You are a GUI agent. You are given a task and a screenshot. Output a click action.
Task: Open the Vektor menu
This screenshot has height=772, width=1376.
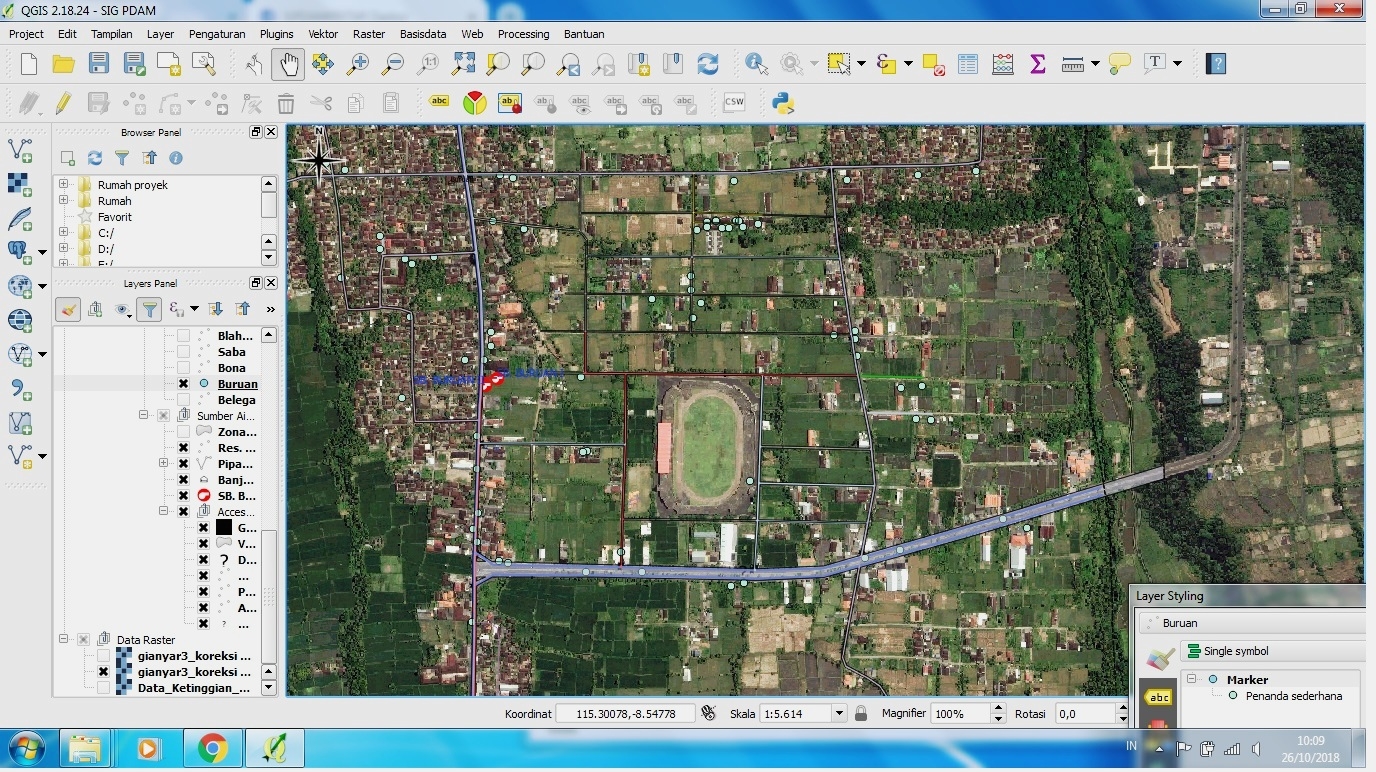point(322,33)
